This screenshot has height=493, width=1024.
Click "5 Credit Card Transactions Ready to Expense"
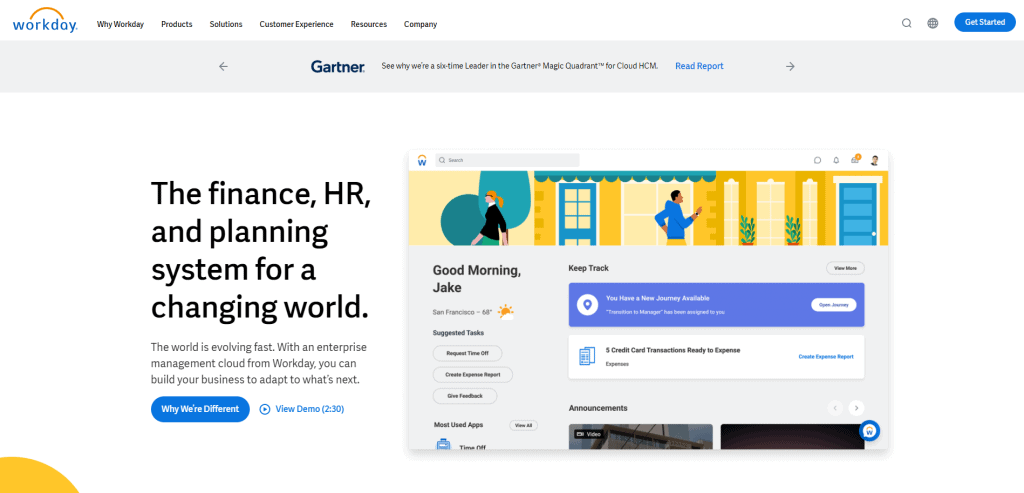673,351
